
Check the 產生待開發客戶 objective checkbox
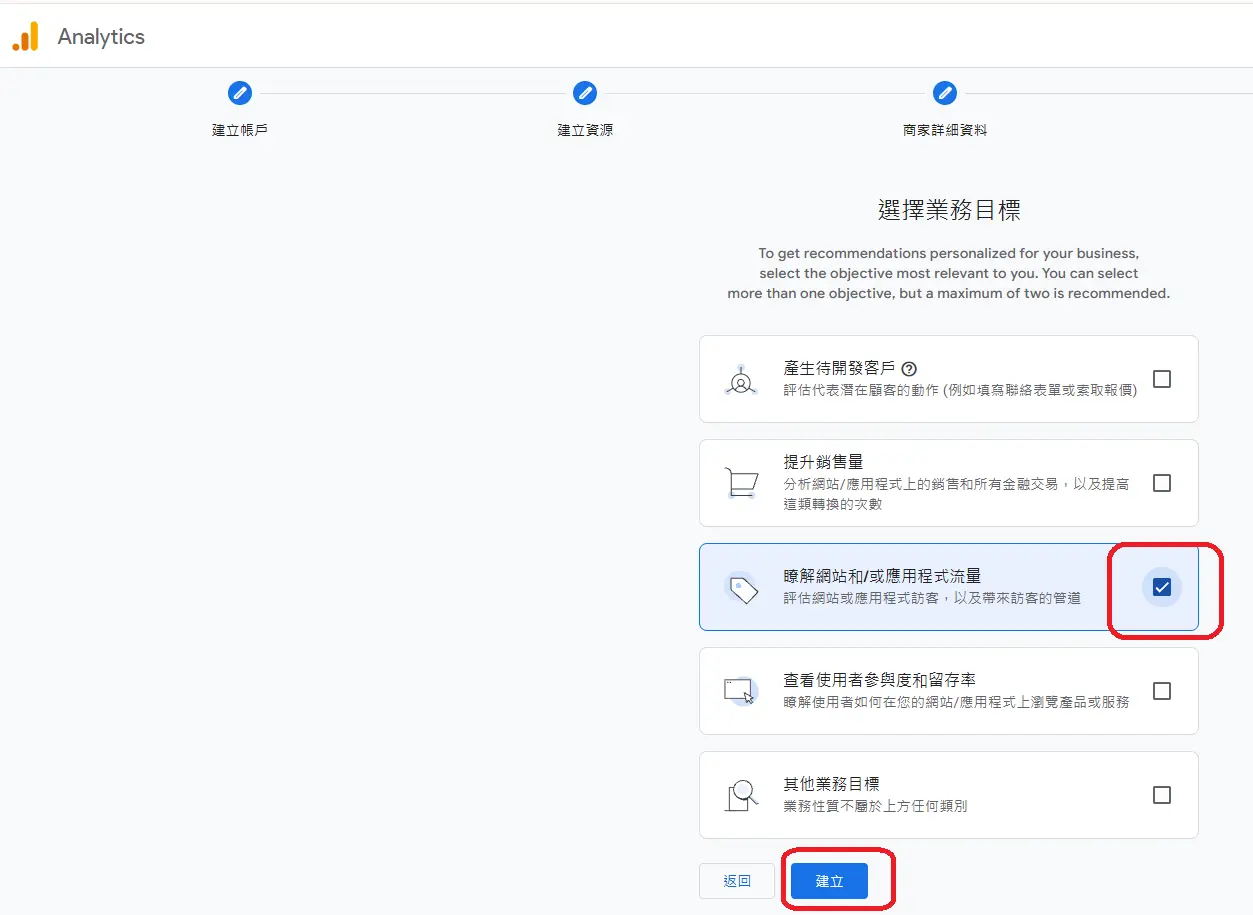click(1161, 379)
